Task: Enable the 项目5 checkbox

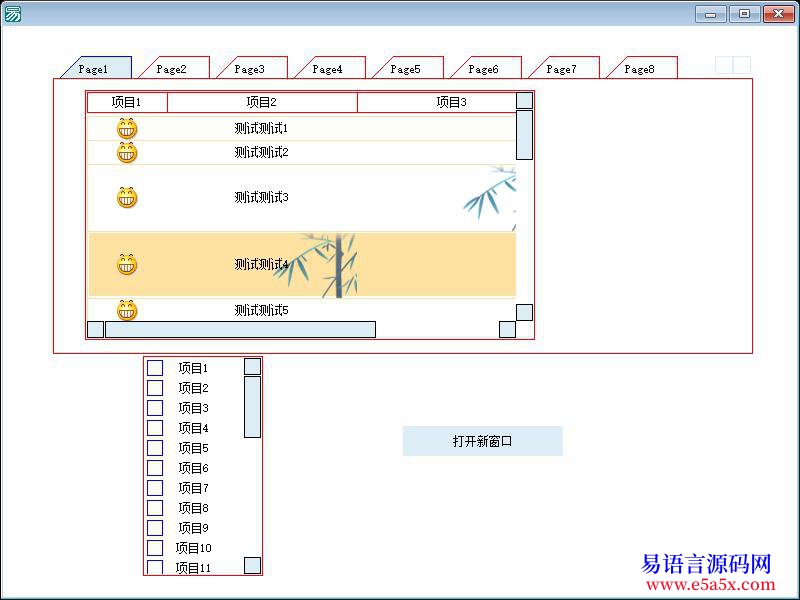Action: tap(155, 448)
